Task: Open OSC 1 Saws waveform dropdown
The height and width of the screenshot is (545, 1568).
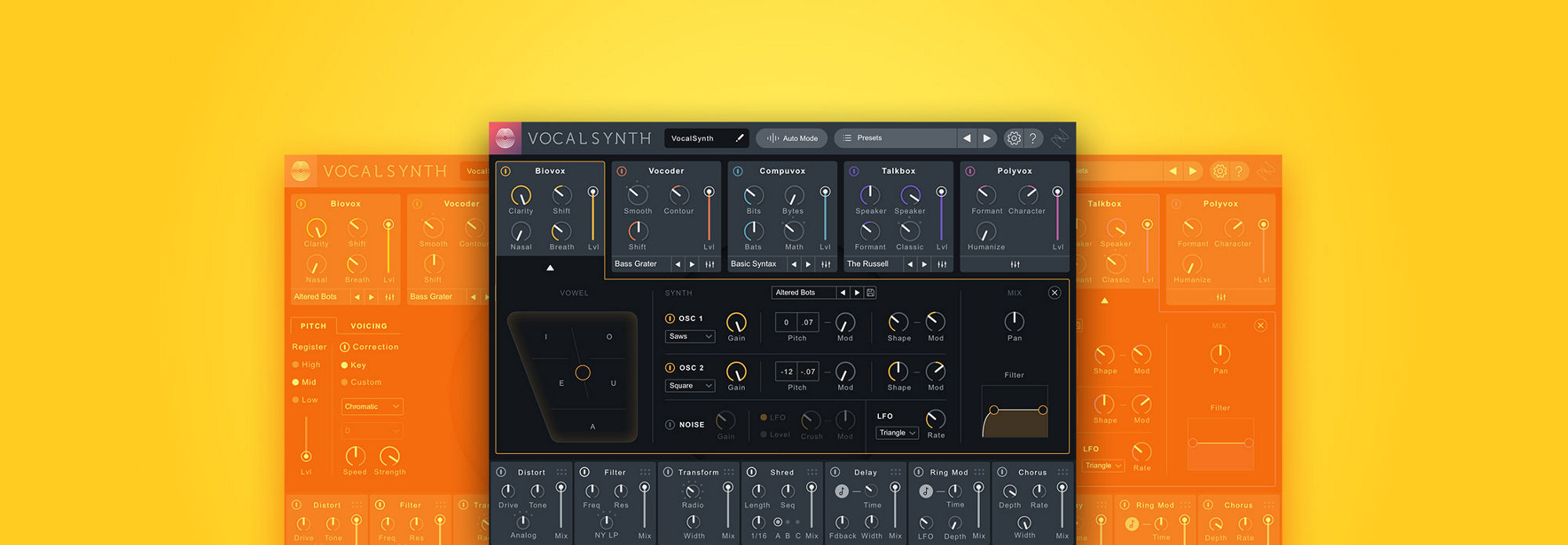Action: click(690, 336)
